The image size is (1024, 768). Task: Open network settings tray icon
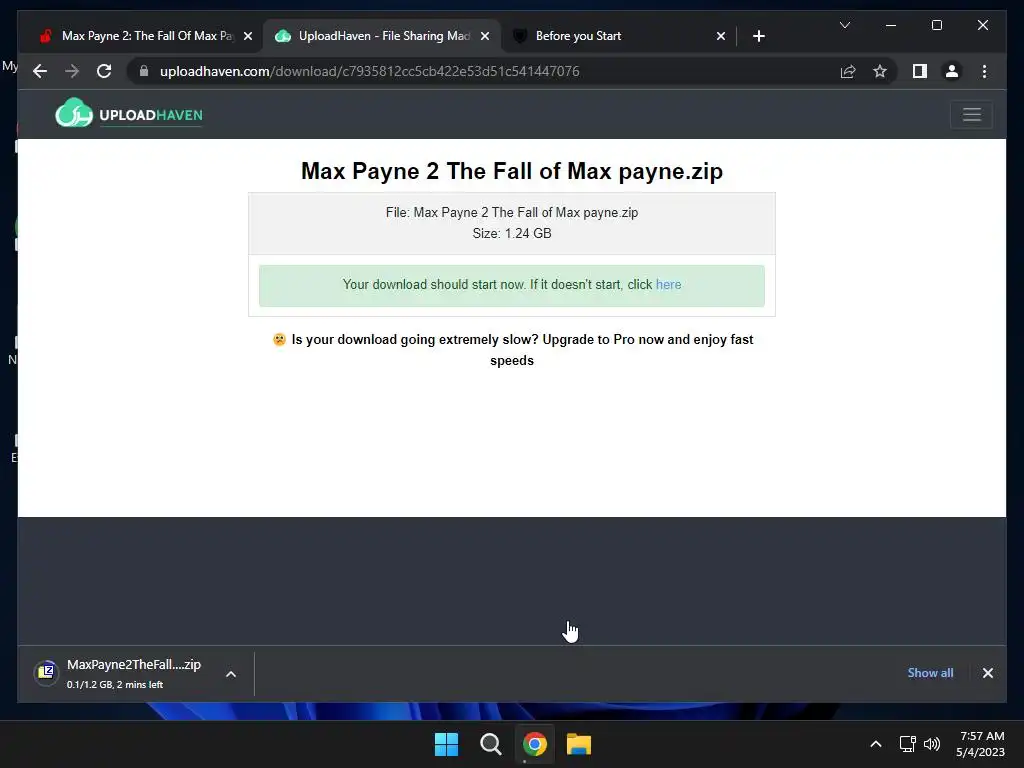coord(907,744)
